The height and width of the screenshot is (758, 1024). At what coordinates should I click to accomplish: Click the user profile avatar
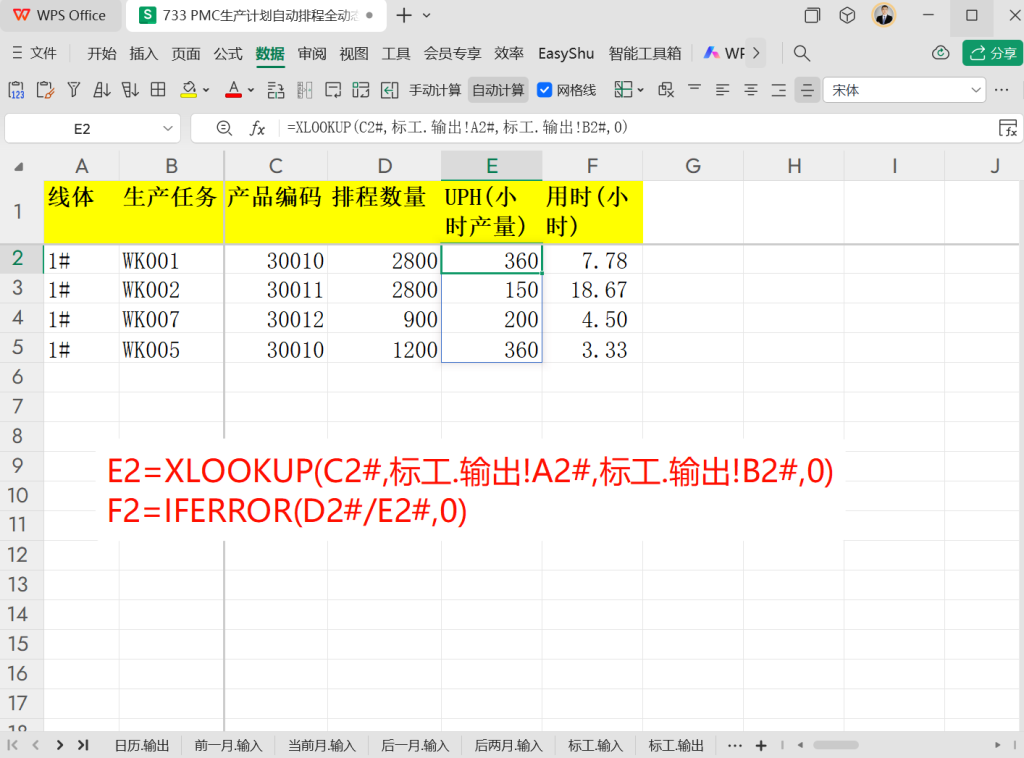coord(884,14)
